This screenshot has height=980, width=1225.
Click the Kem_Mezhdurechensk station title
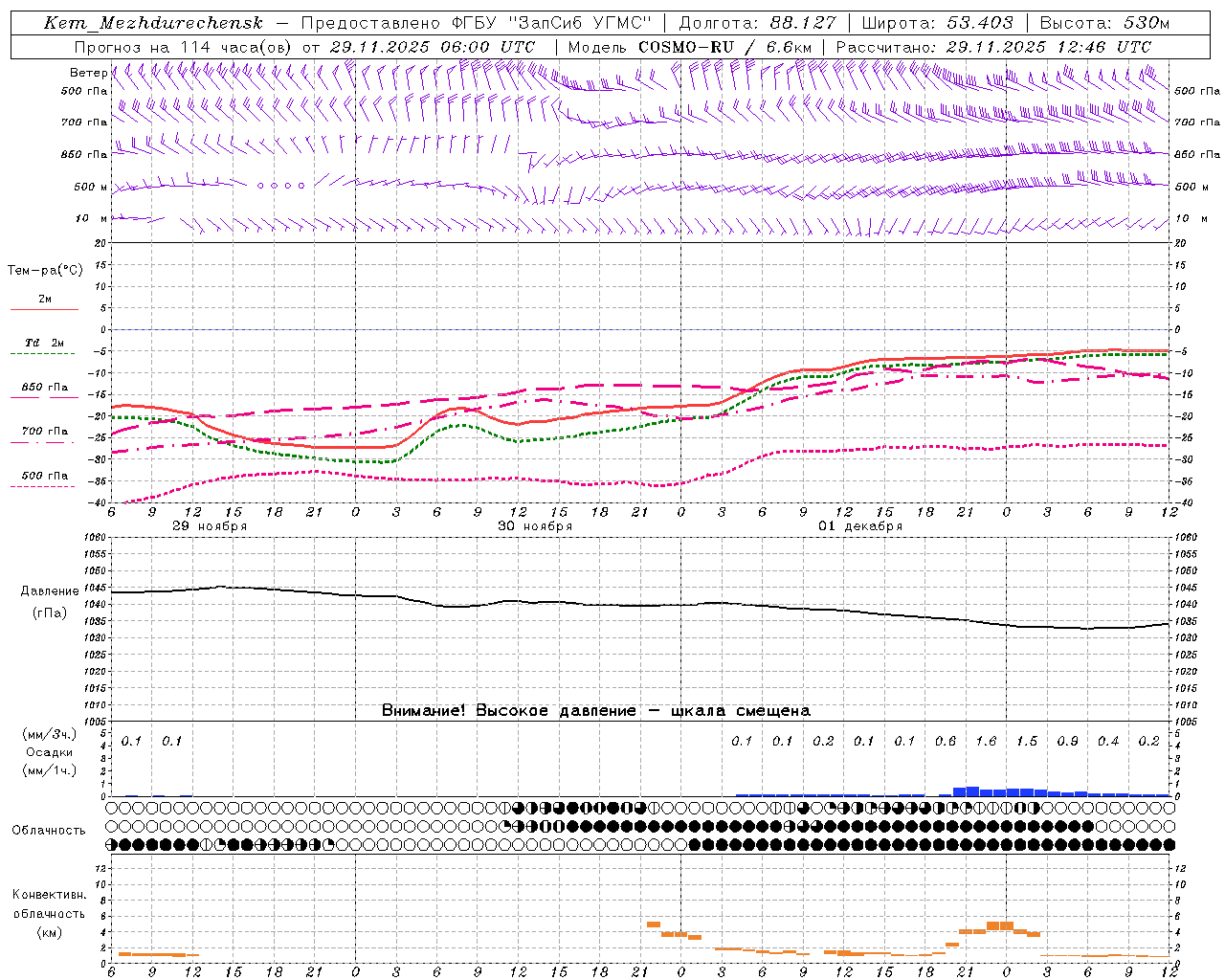153,23
